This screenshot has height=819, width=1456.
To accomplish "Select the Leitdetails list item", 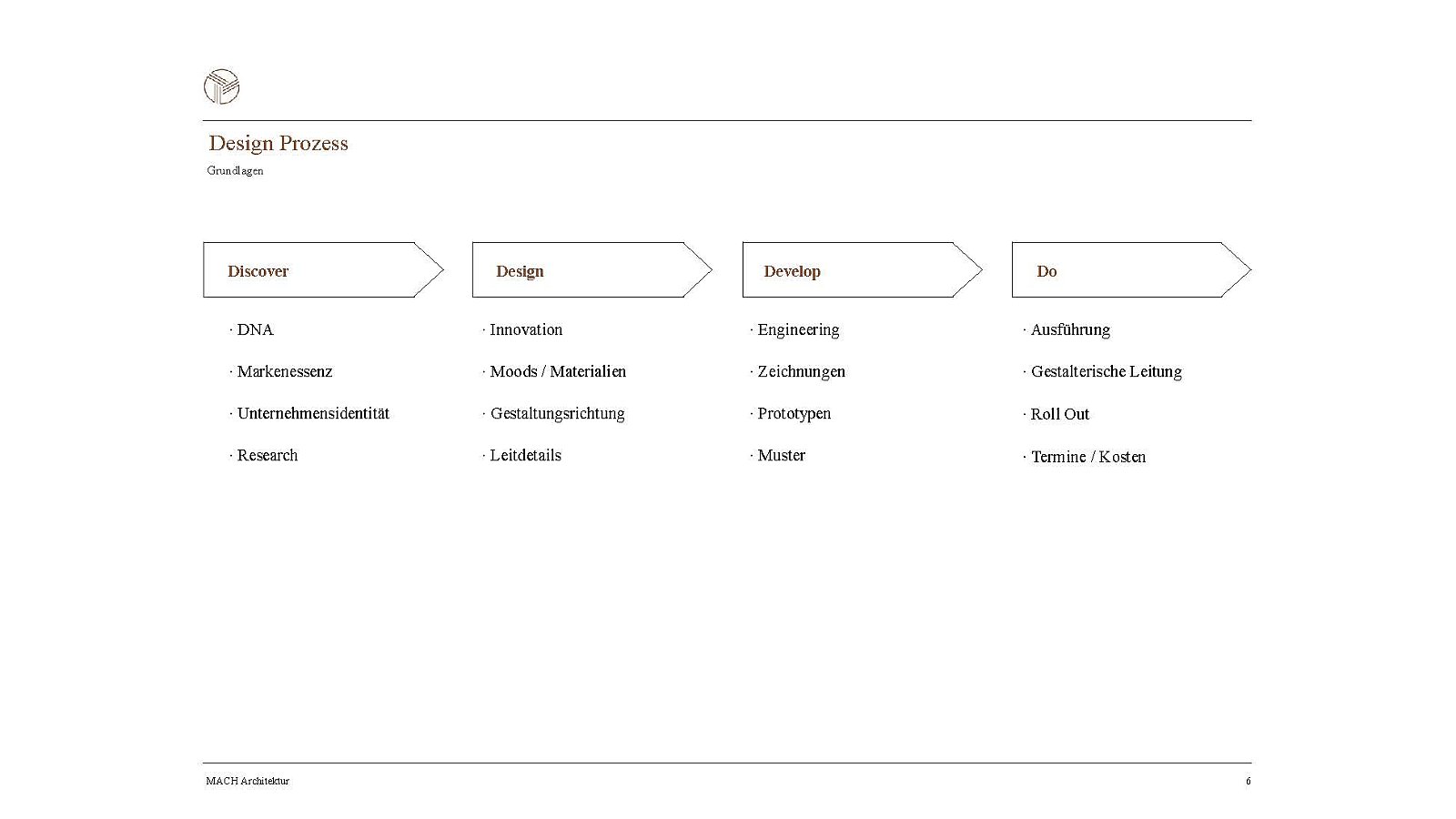I will 525,455.
